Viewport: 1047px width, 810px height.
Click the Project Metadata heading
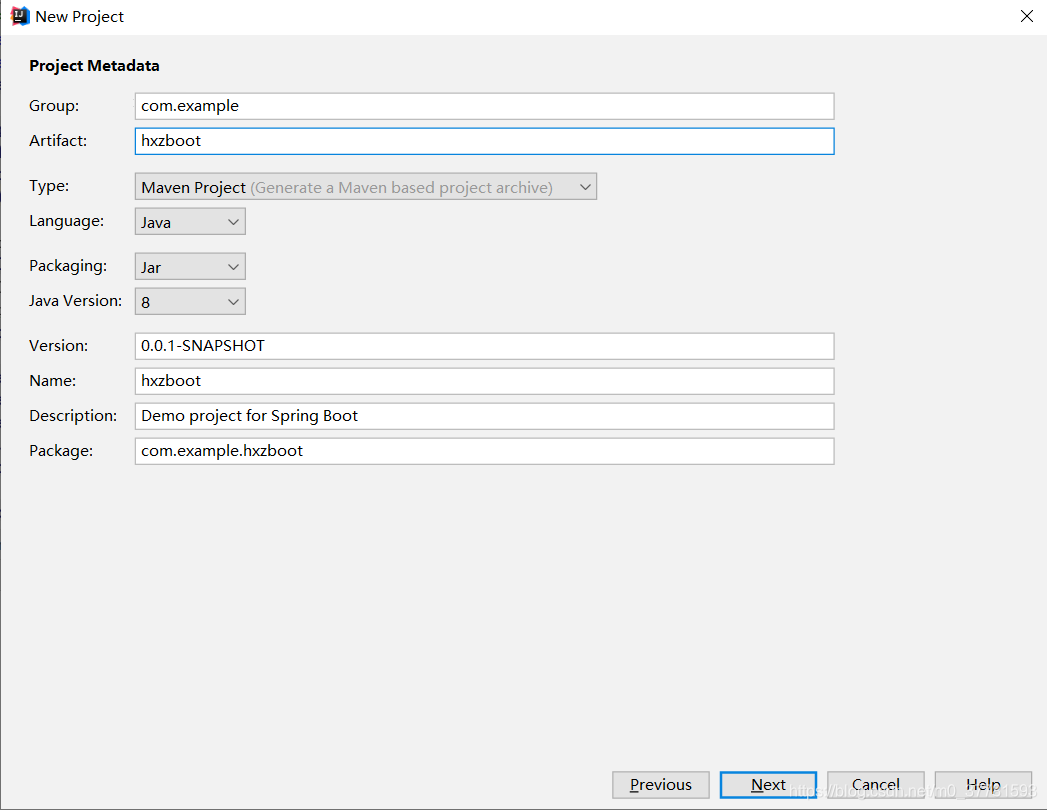click(94, 65)
